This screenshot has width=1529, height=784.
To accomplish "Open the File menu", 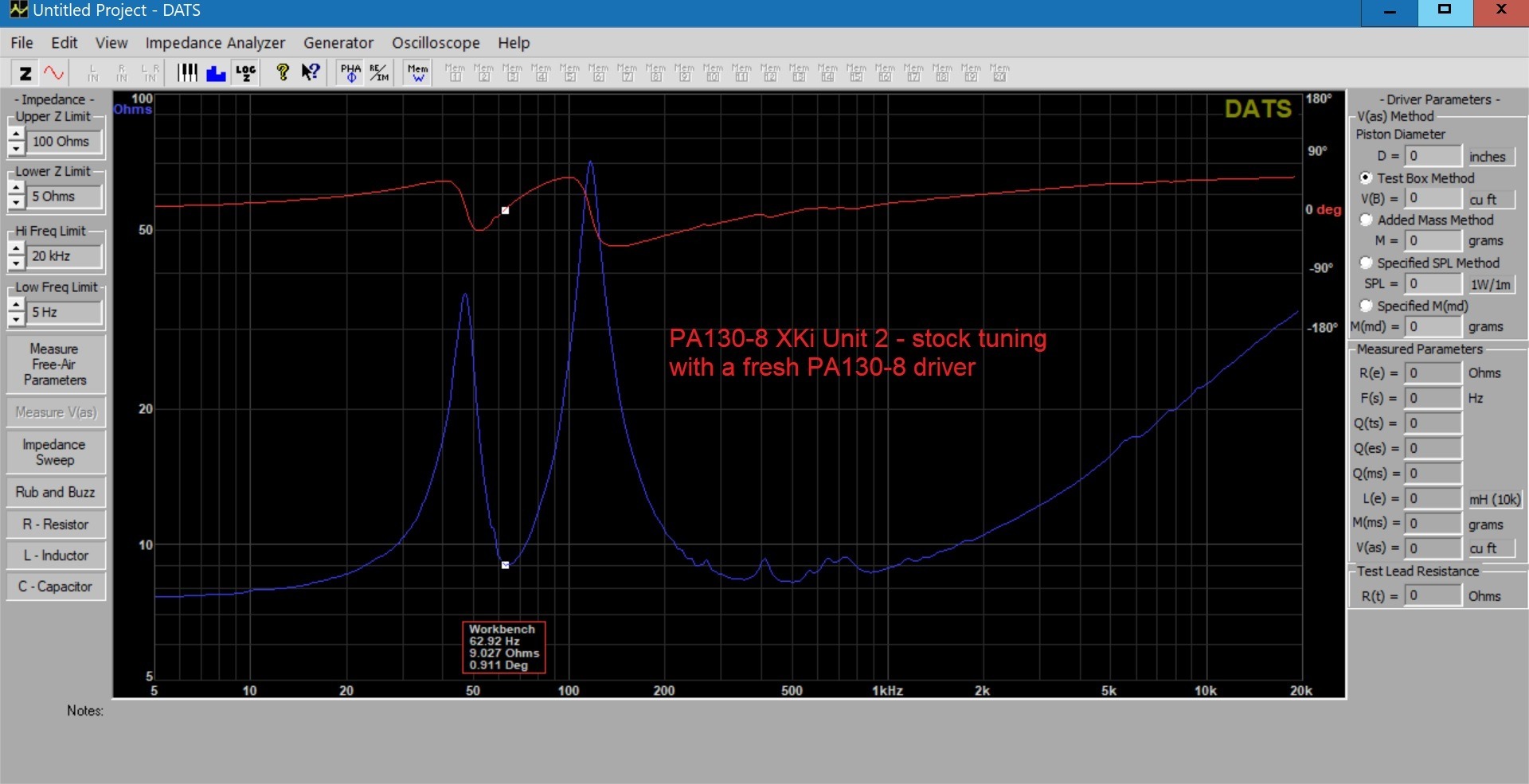I will pos(22,43).
